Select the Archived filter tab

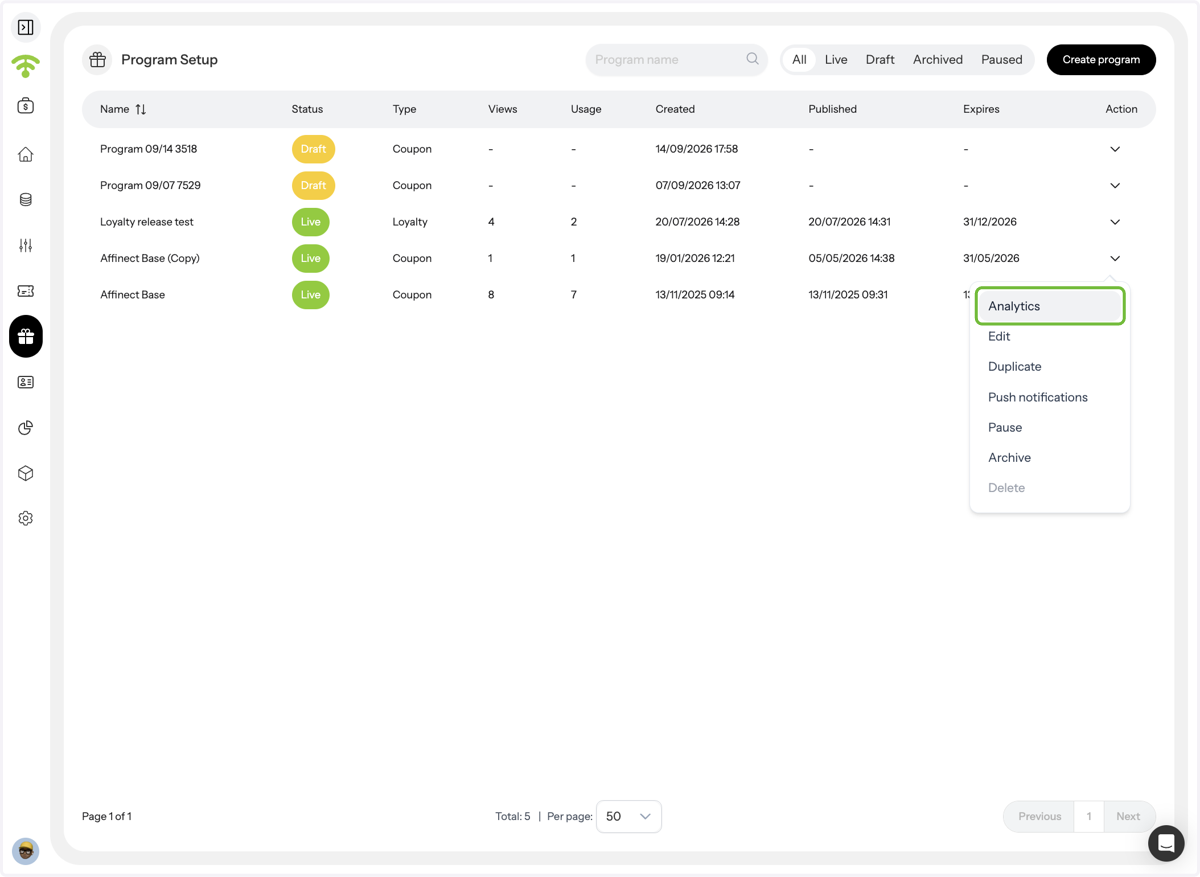coord(938,60)
